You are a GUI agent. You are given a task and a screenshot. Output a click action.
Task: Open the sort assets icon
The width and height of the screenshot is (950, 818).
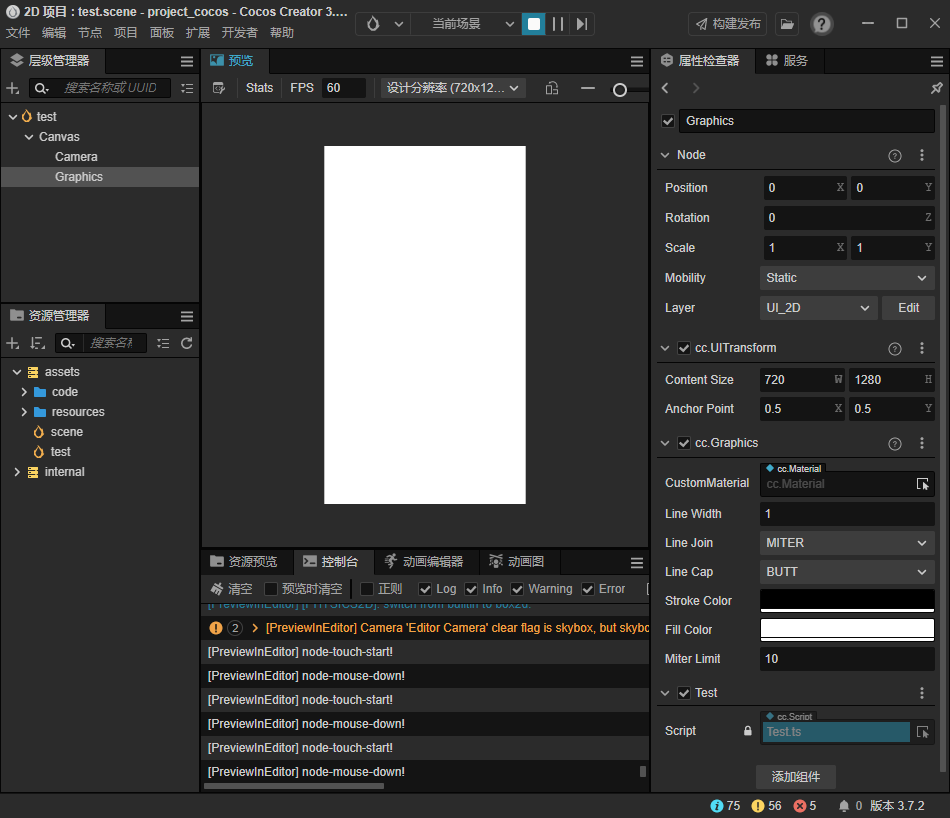[38, 343]
